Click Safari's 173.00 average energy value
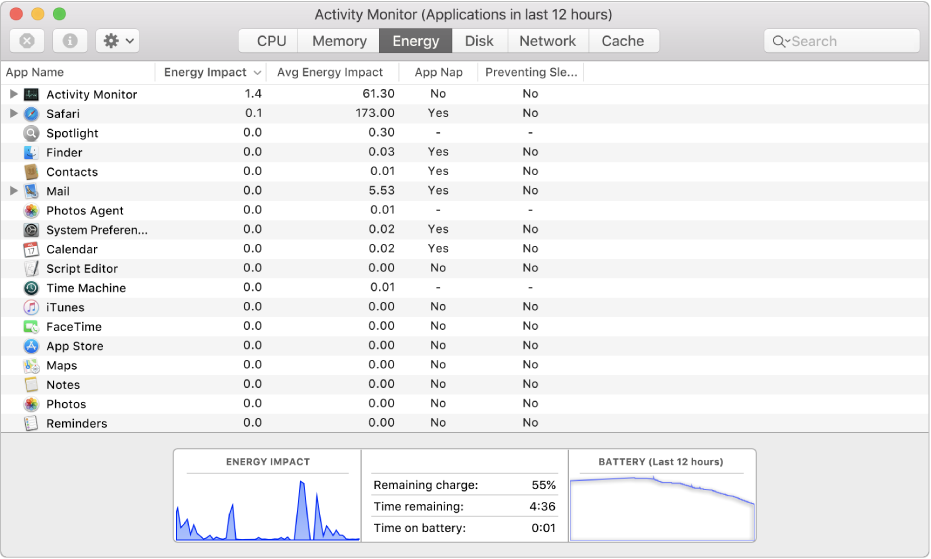Screen dimensions: 931x559 tap(375, 113)
